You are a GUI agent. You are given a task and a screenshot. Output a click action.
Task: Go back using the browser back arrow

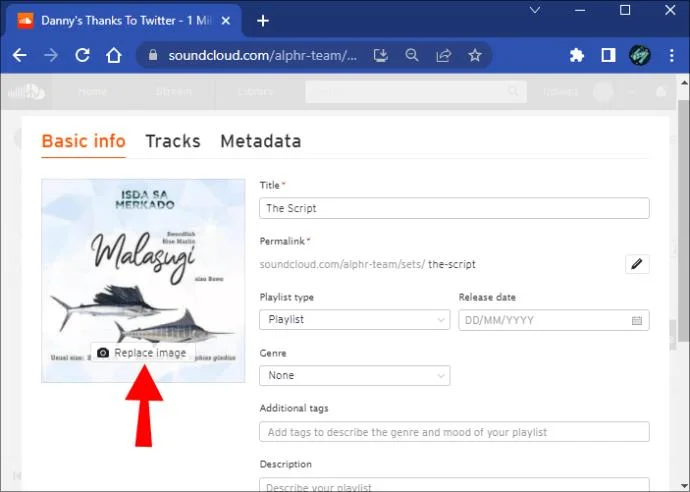tap(20, 55)
